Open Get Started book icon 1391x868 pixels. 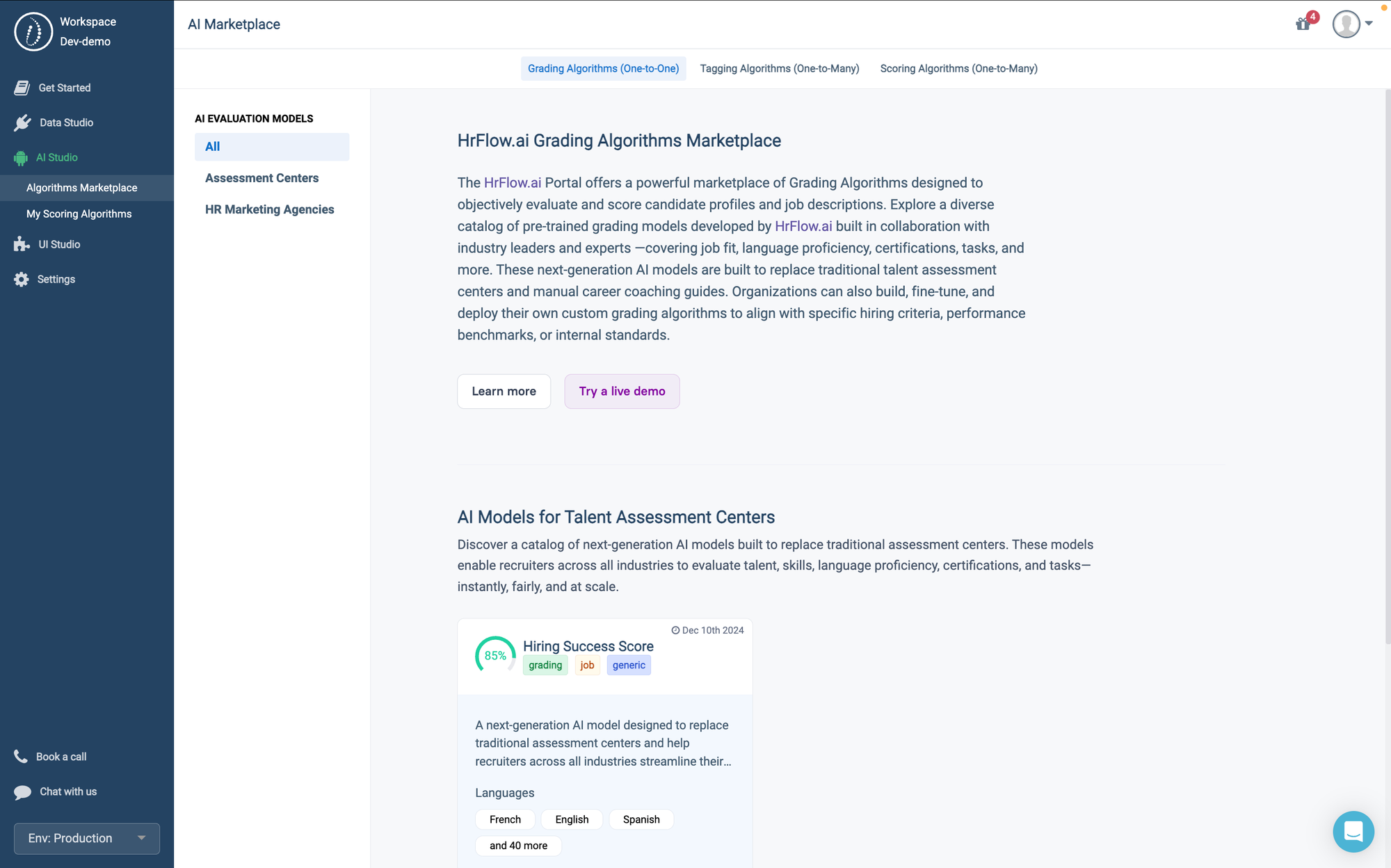(x=22, y=88)
